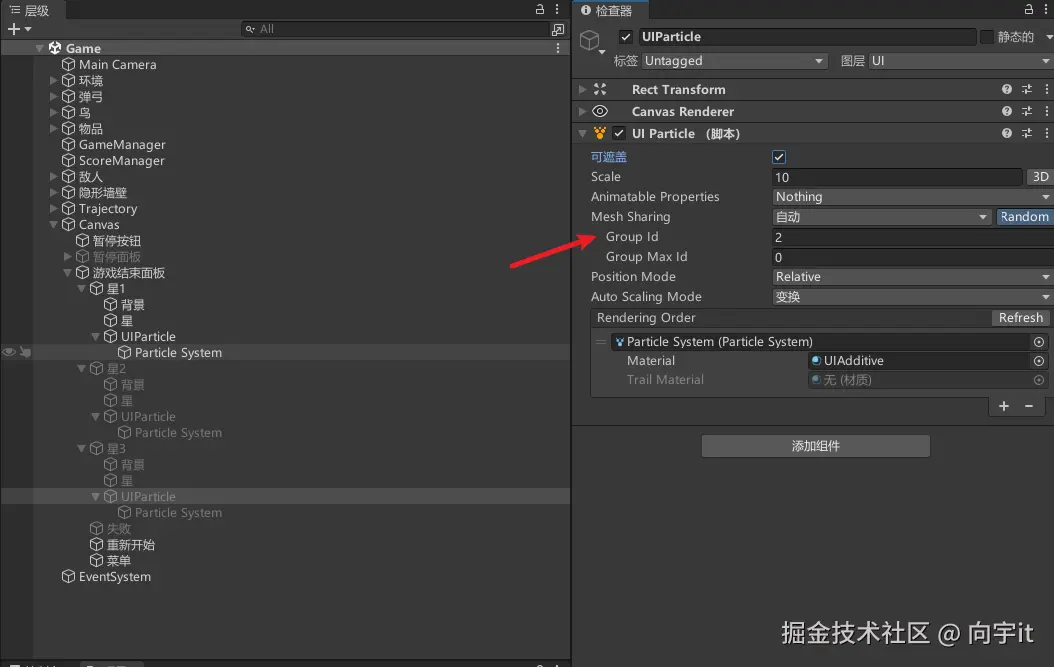
Task: Open UI Particle preset settings icon
Action: click(1026, 134)
